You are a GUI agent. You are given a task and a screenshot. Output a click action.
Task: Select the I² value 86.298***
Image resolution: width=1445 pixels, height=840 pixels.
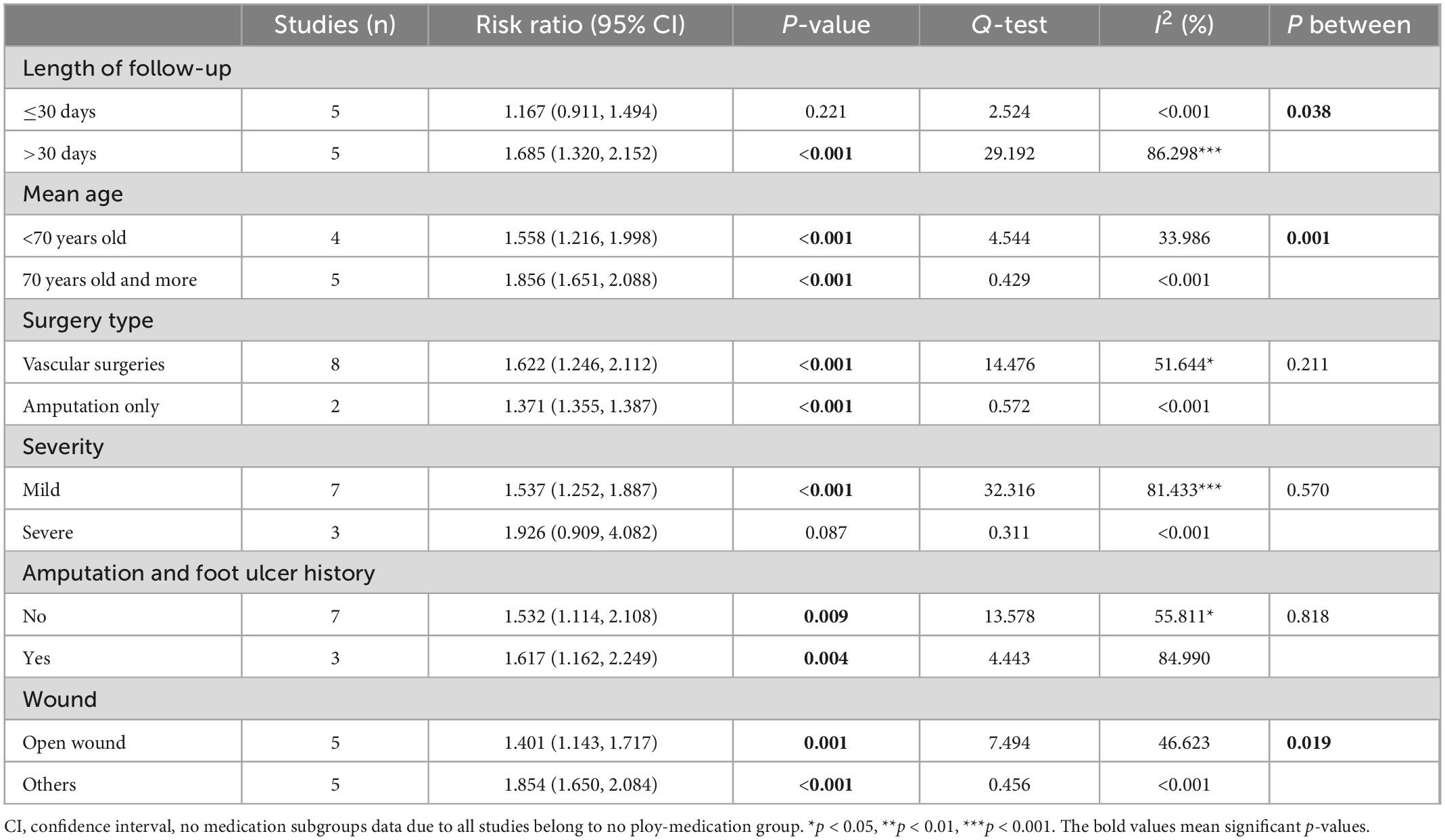click(1183, 153)
